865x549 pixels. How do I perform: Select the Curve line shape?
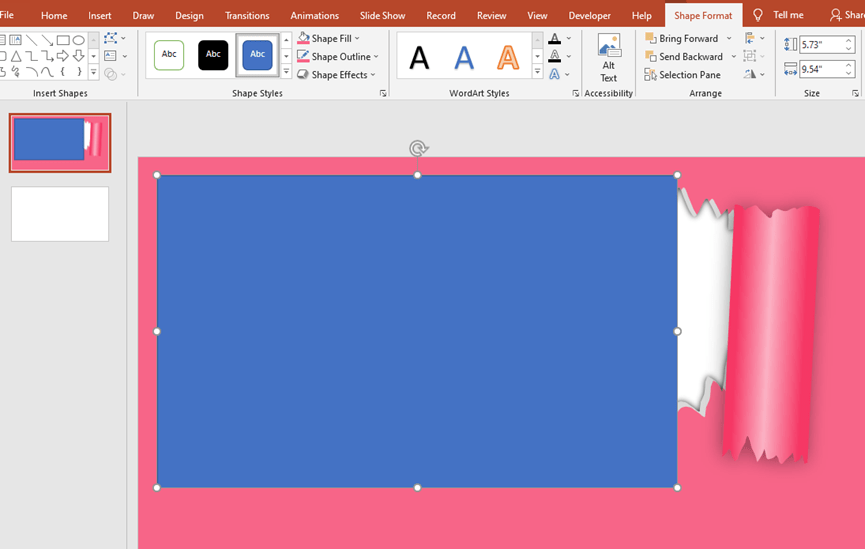[x=47, y=72]
